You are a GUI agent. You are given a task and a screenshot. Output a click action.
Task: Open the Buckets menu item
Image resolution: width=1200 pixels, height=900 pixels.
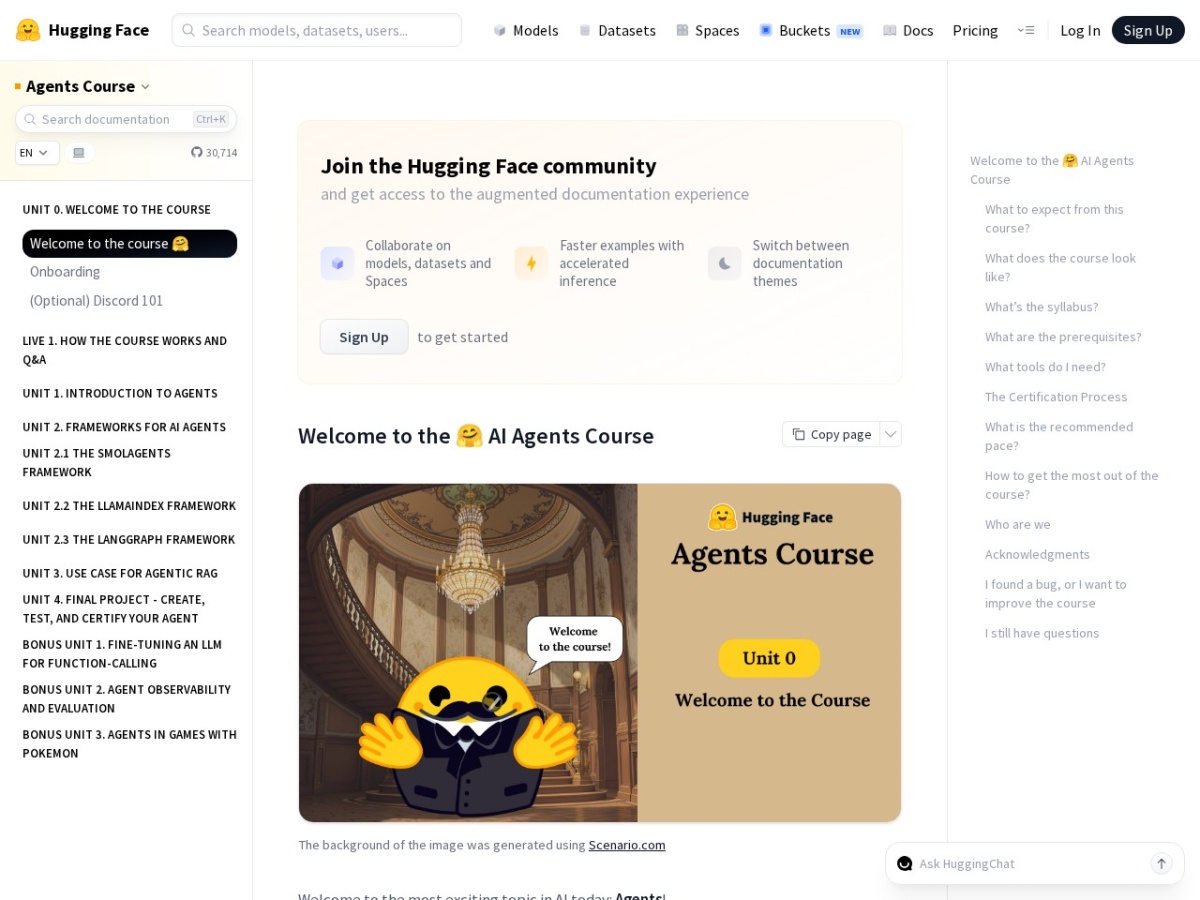pyautogui.click(x=811, y=30)
